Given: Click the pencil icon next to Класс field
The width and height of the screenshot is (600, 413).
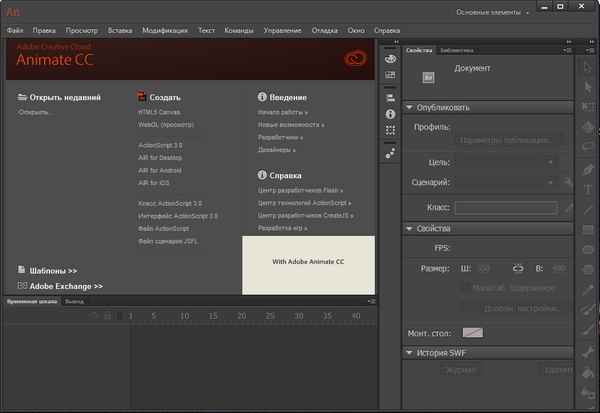Looking at the screenshot, I should click(x=569, y=208).
